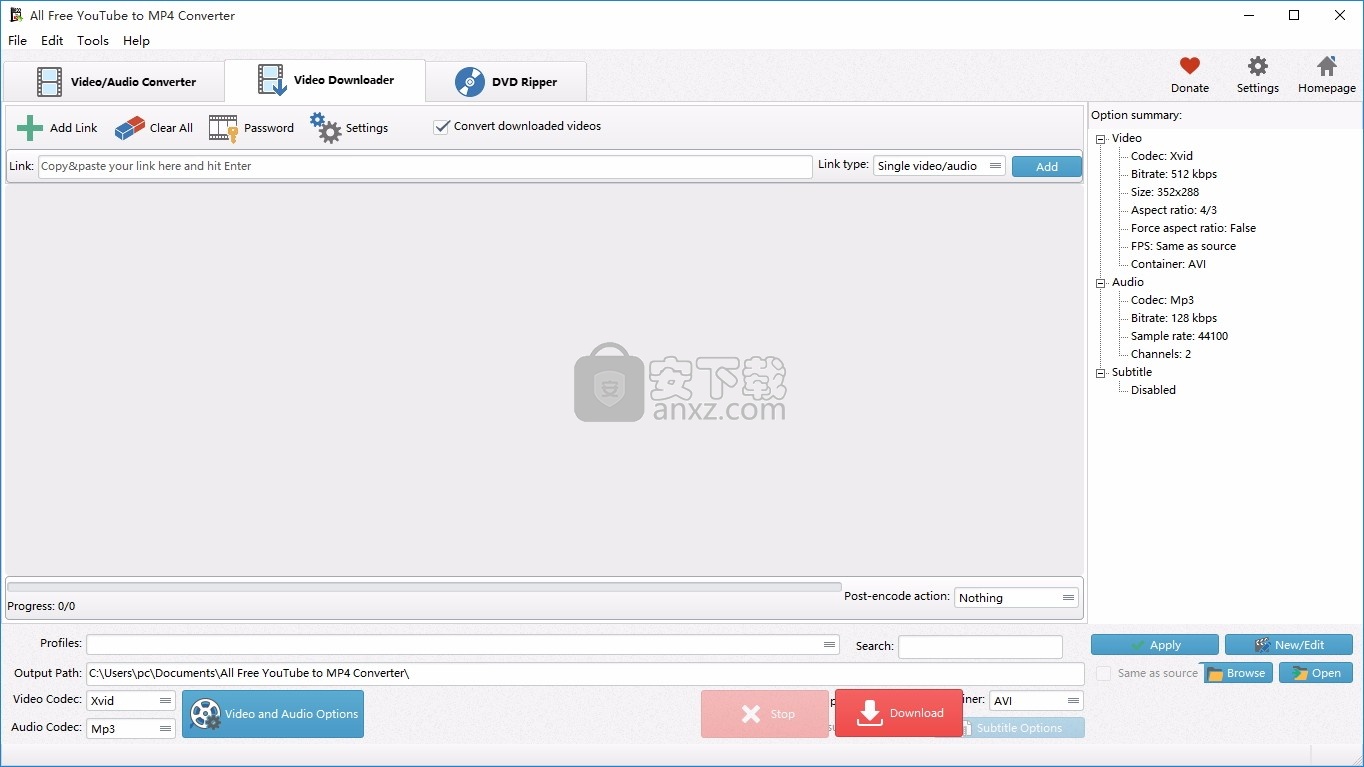This screenshot has width=1364, height=767.
Task: Select 'Codec: Xvid' tree row
Action: (x=1162, y=156)
